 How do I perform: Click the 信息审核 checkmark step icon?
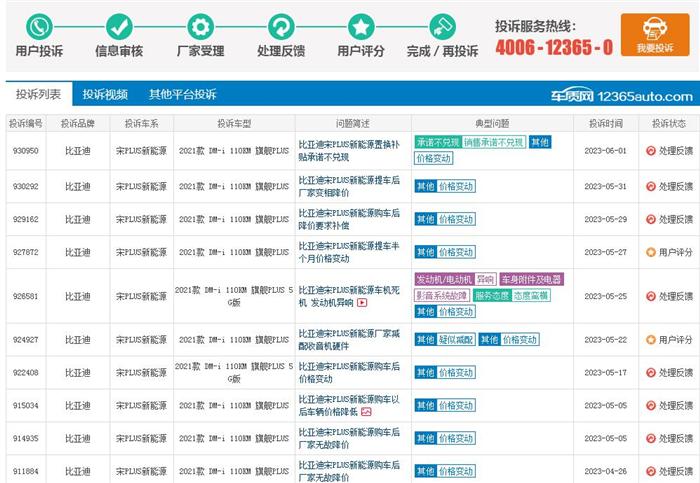pyautogui.click(x=119, y=27)
